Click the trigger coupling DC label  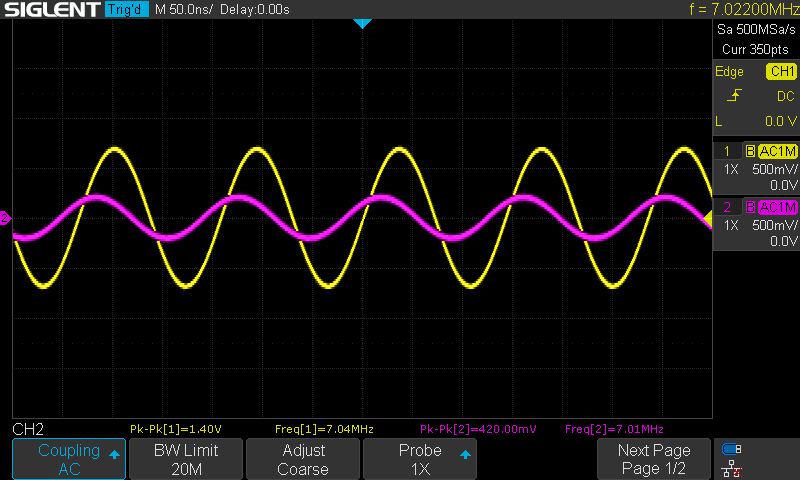coord(785,96)
